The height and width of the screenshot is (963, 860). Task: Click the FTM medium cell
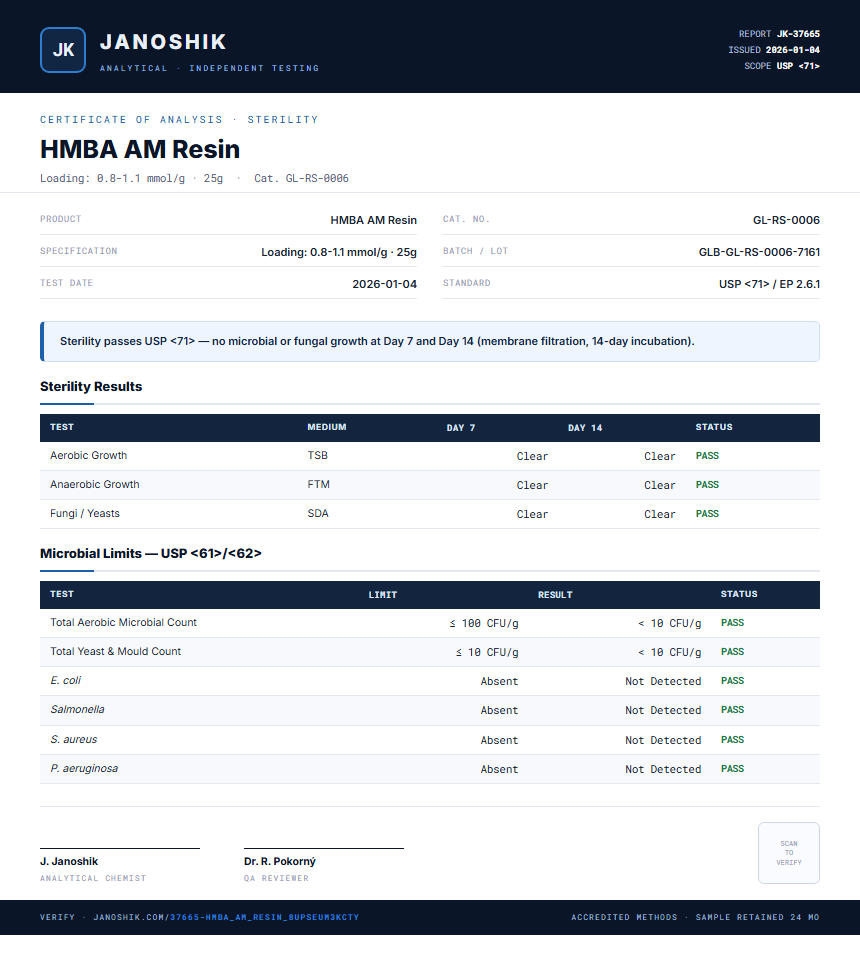pos(318,484)
